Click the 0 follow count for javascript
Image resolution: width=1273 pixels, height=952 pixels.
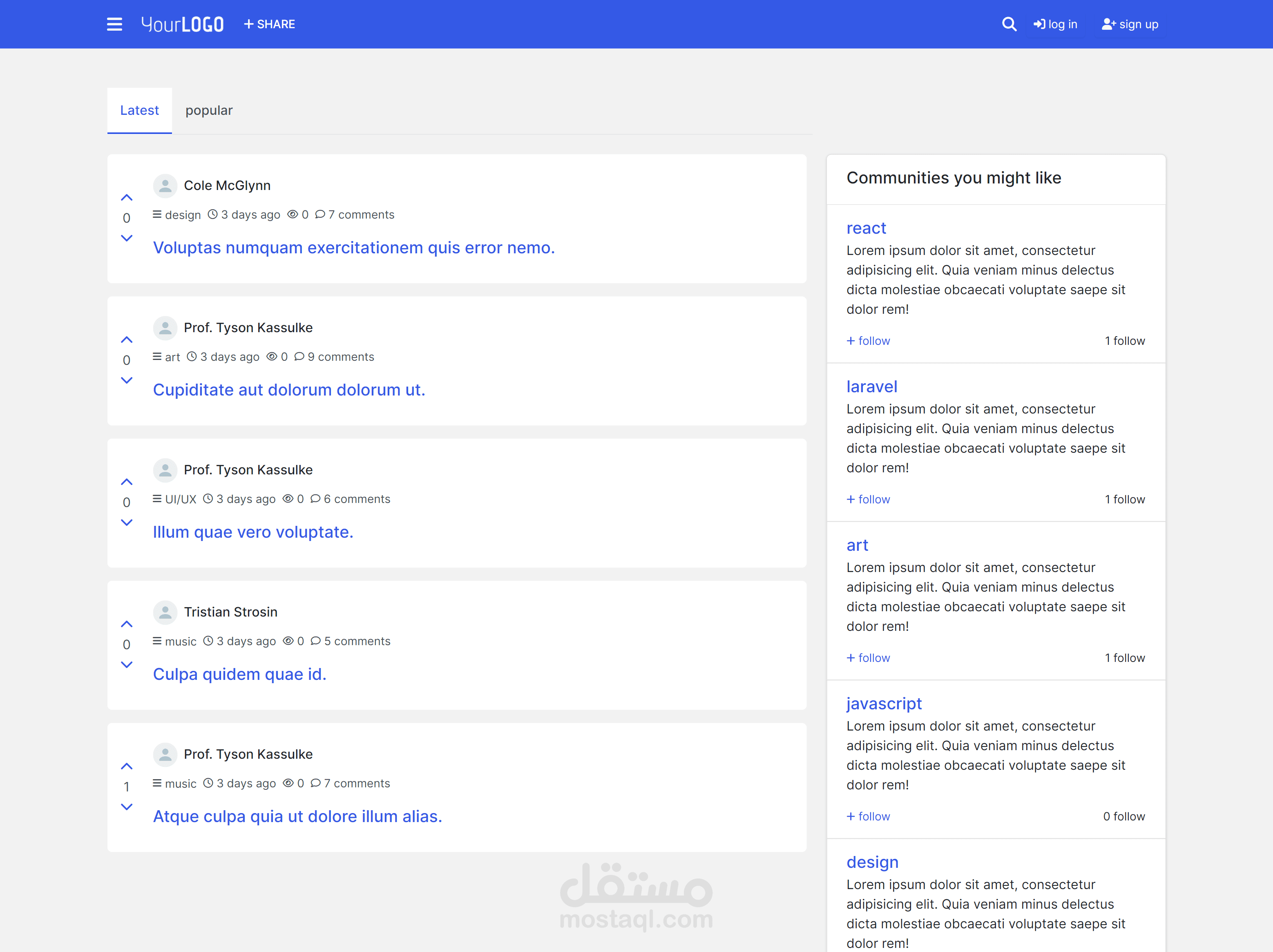coord(1124,816)
